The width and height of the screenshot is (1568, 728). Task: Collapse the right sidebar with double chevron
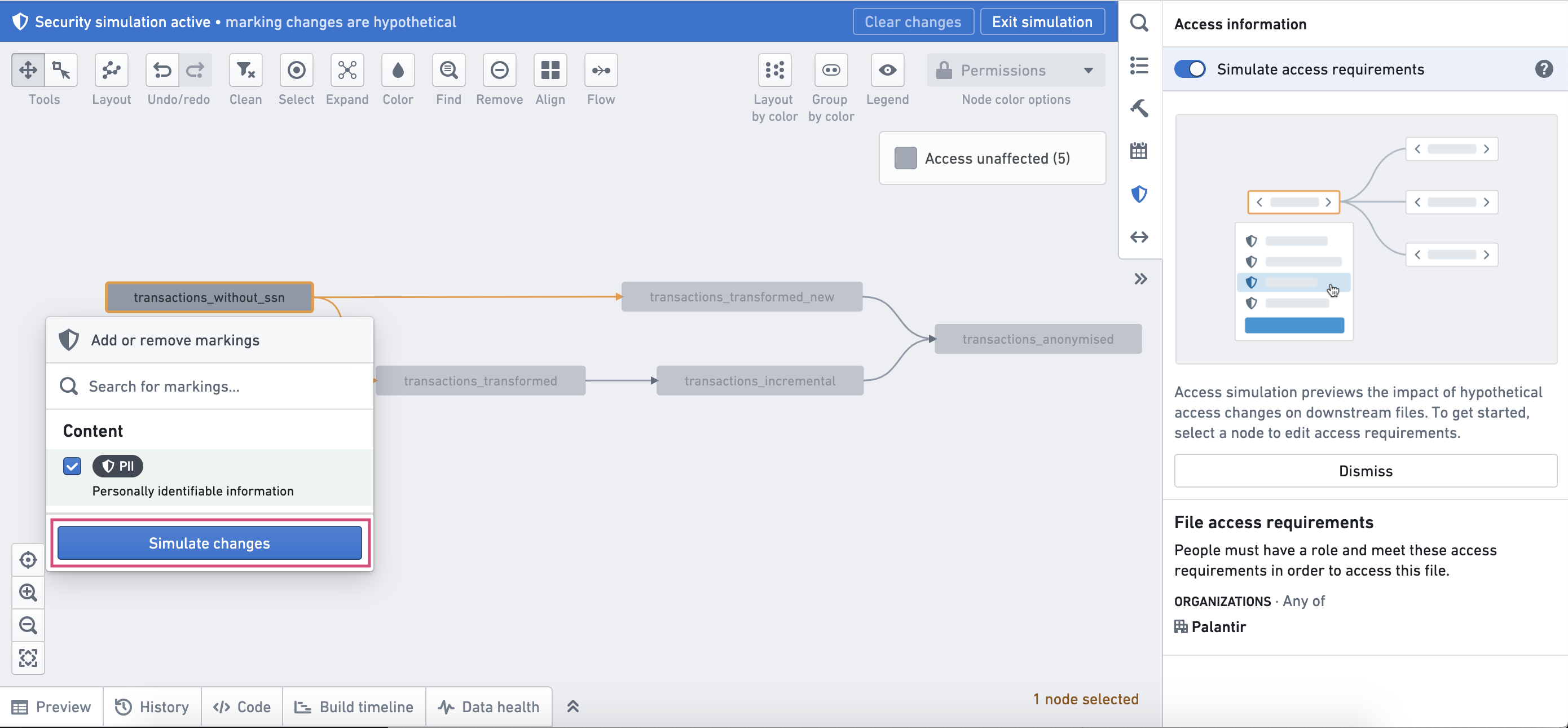pyautogui.click(x=1140, y=279)
